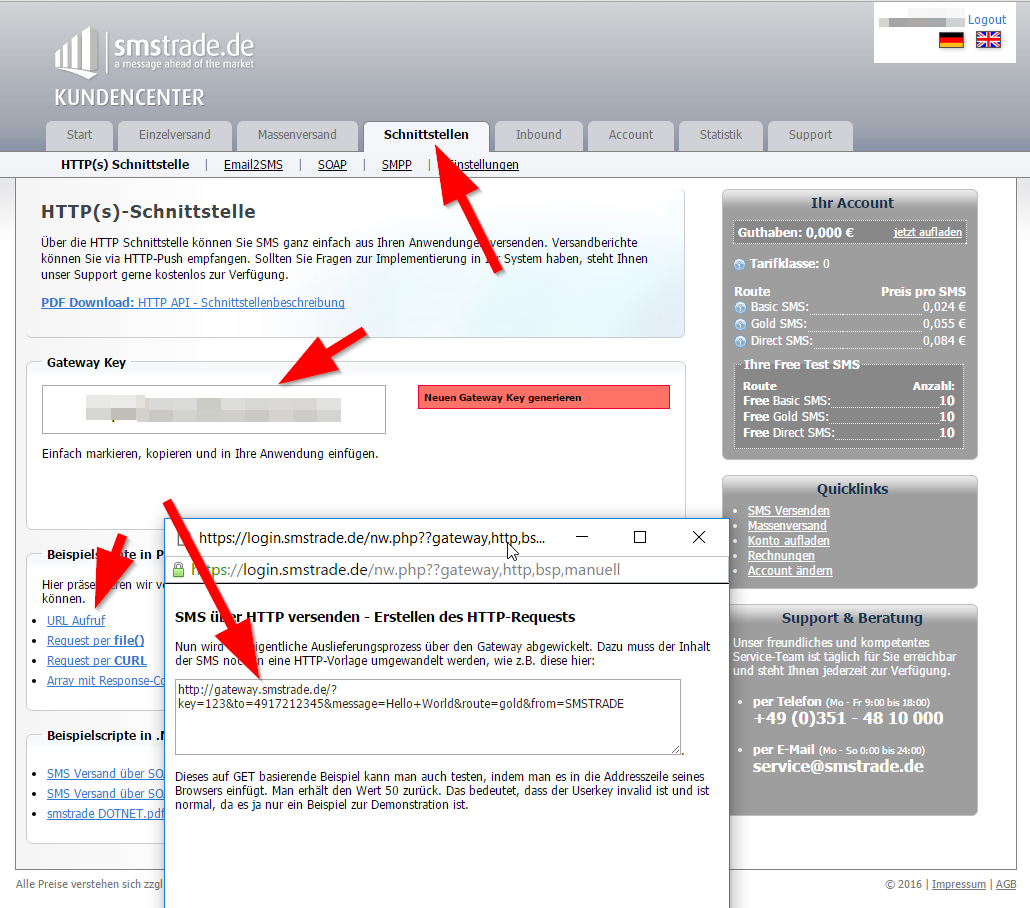
Task: Open Massenversand quicklink
Action: coord(787,526)
